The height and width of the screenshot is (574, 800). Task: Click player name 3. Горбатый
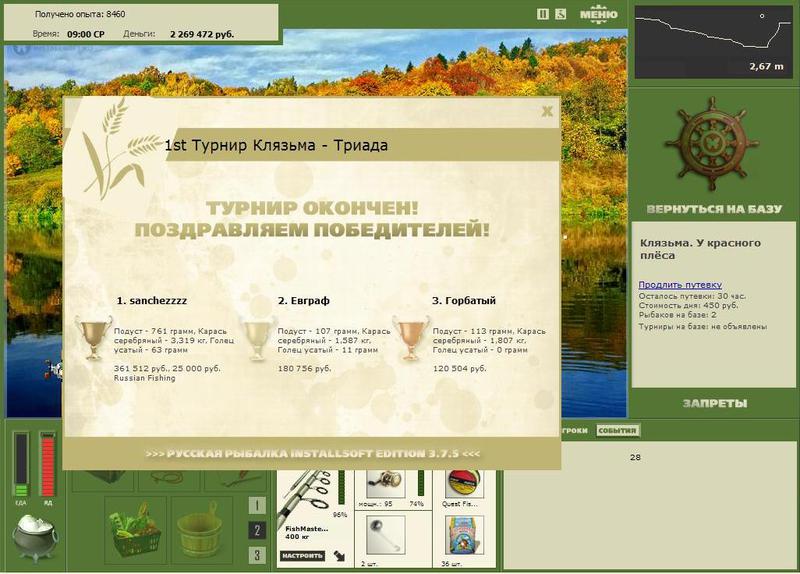(x=464, y=301)
